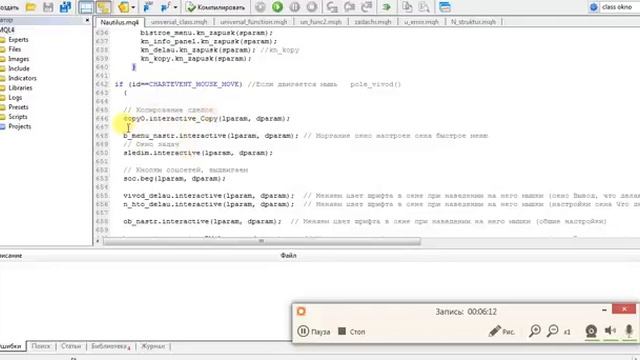Open the Presets folder in Navigator

(18, 107)
